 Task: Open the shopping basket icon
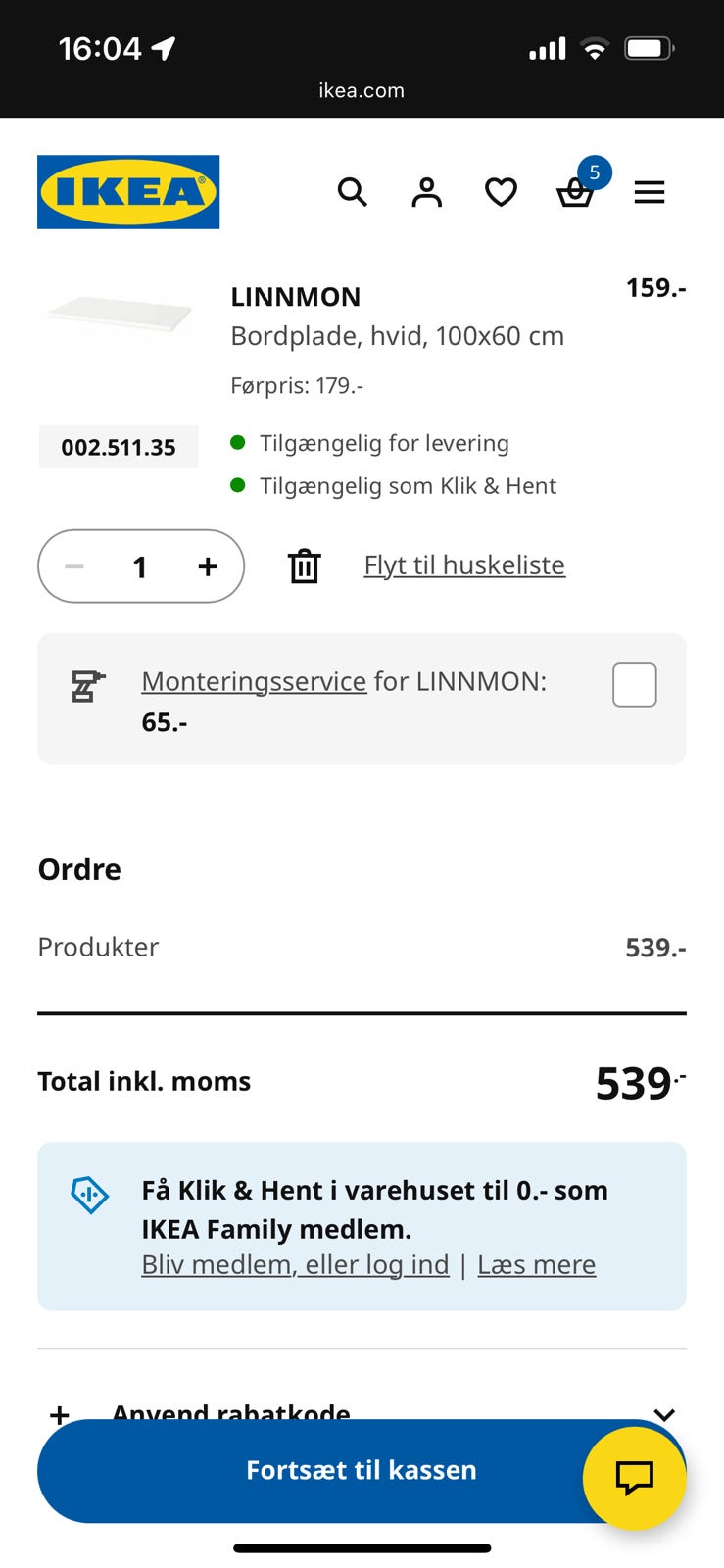(x=575, y=193)
